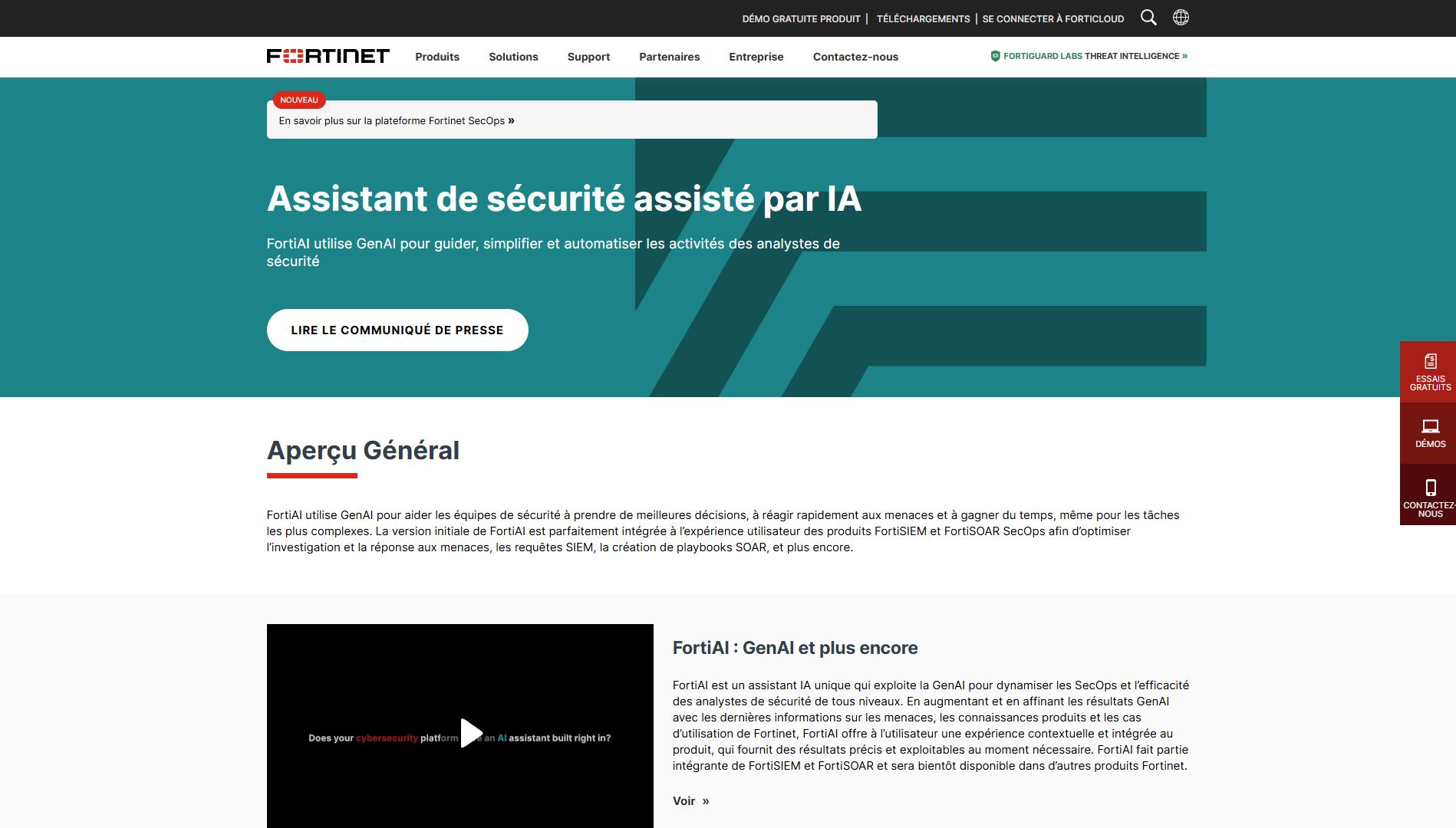Click Démo Gratuite Produit link

[801, 18]
